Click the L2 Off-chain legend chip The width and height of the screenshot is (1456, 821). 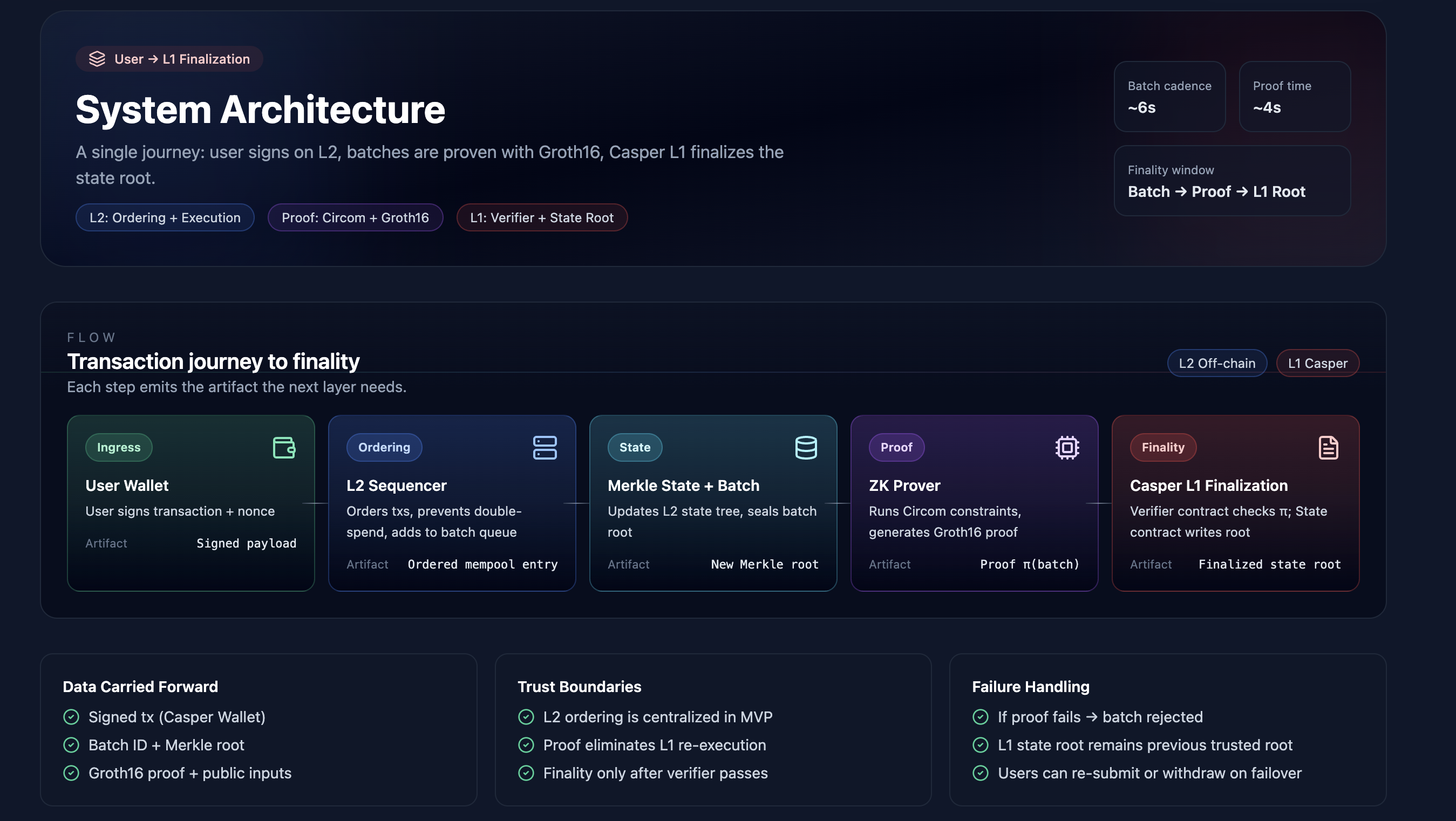(1217, 364)
